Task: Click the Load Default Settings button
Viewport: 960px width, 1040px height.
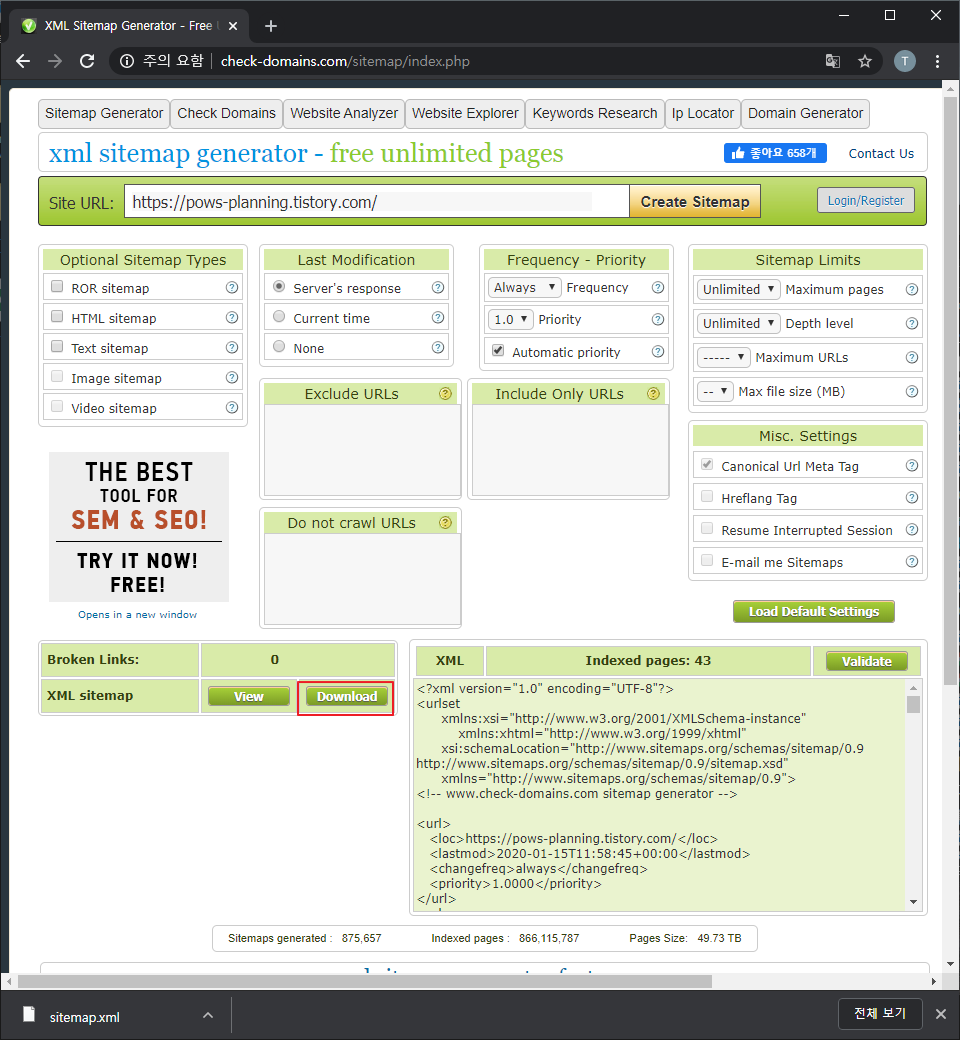Action: pyautogui.click(x=813, y=612)
